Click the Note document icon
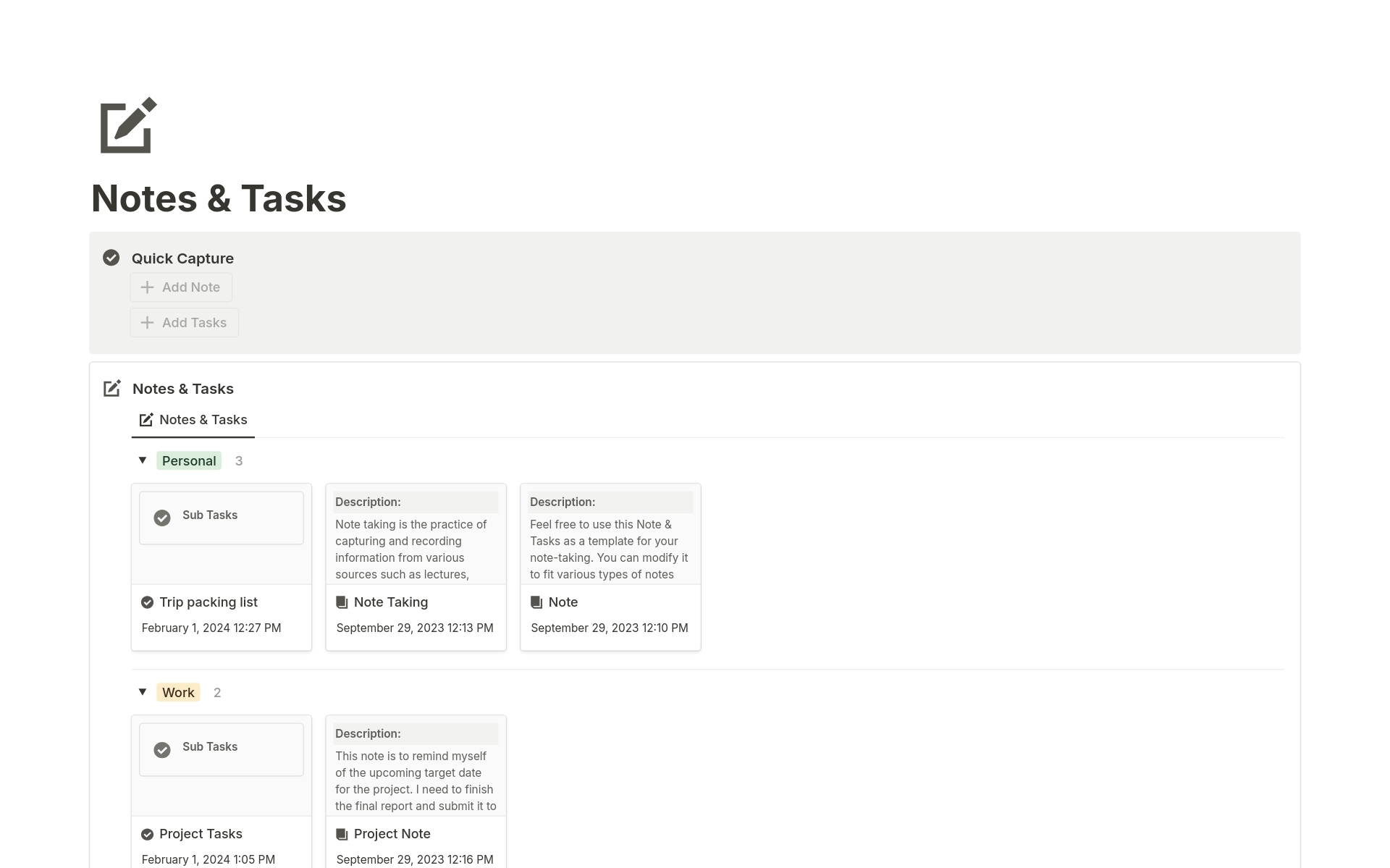The height and width of the screenshot is (868, 1390). [x=536, y=602]
